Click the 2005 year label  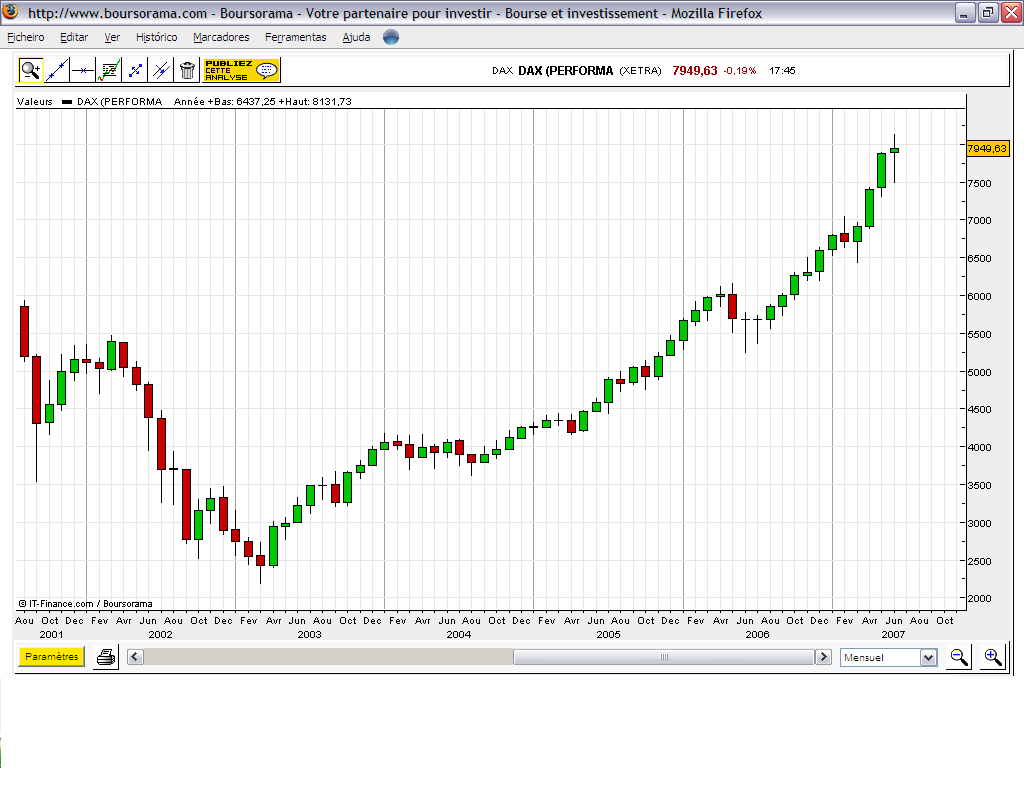coord(609,634)
